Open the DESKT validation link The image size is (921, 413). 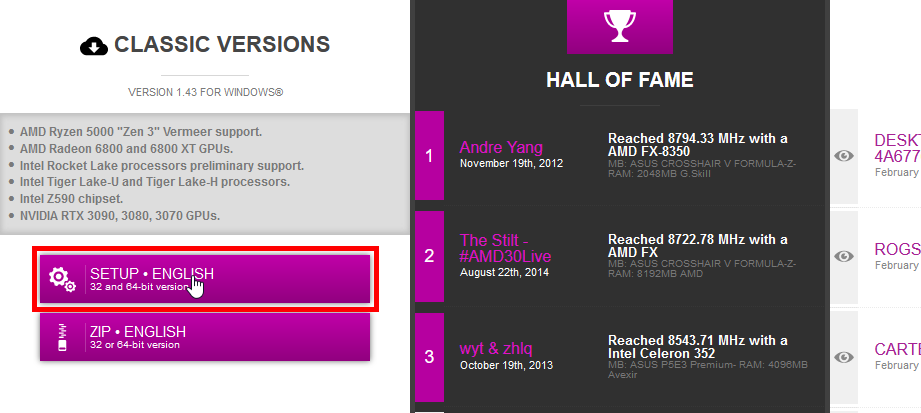point(898,148)
